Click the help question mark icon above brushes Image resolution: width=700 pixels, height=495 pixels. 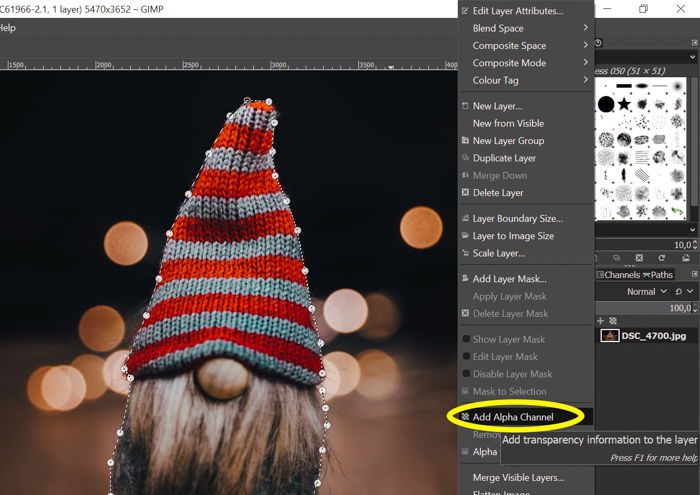point(598,43)
